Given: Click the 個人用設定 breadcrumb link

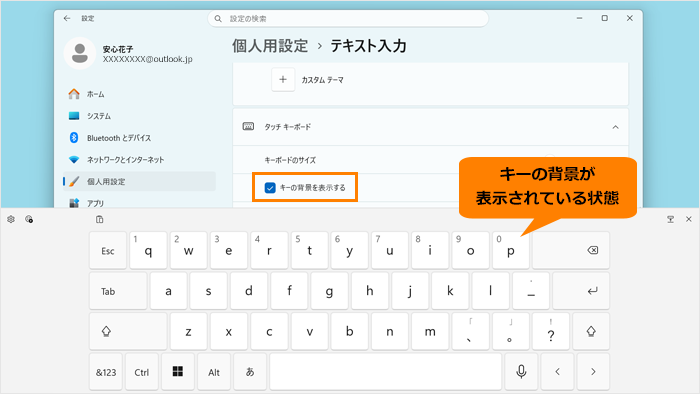Looking at the screenshot, I should (270, 46).
